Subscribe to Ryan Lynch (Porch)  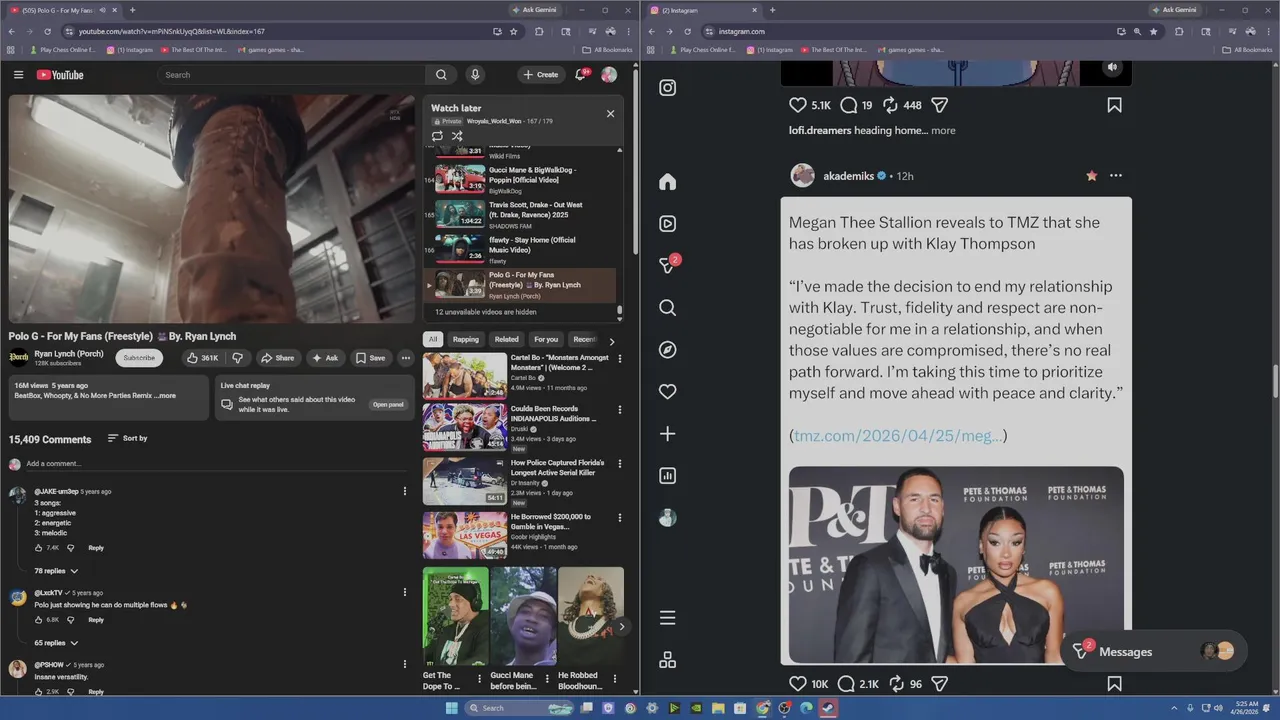pos(139,358)
